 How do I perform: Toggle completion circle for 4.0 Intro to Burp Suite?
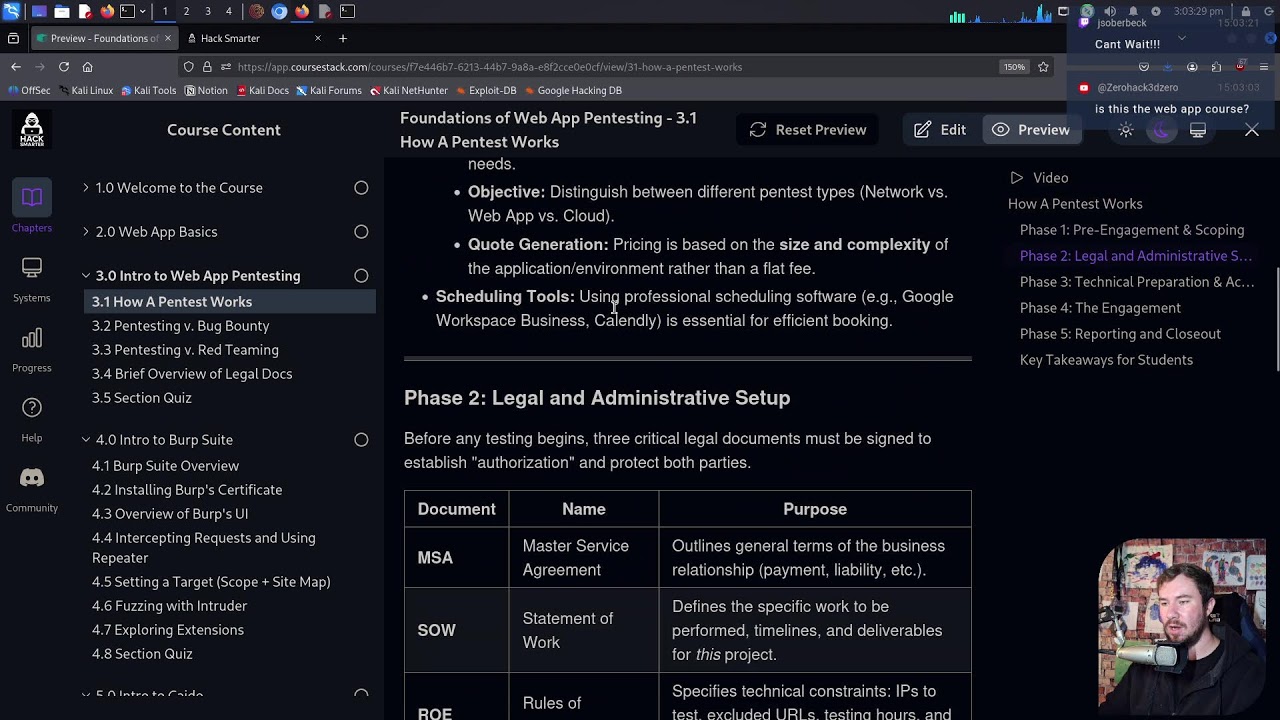361,440
